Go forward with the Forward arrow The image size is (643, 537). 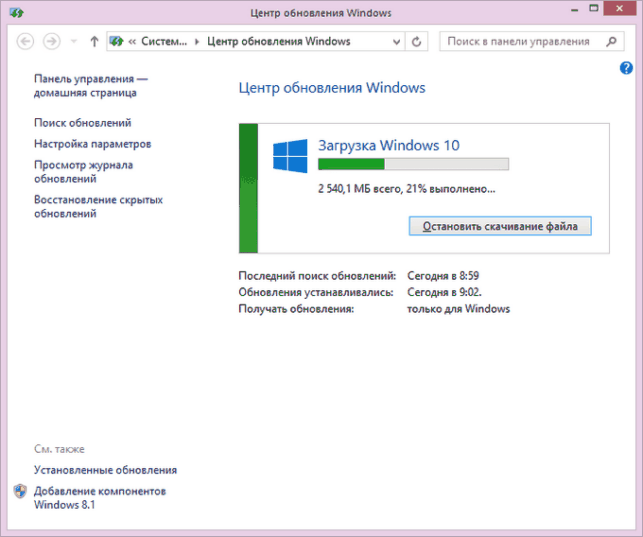coord(52,41)
